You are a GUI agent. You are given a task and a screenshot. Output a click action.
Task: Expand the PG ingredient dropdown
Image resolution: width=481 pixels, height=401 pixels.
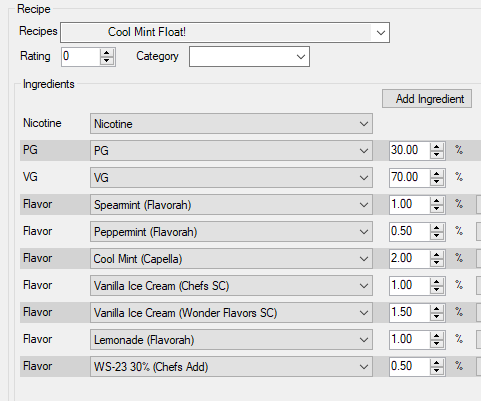pyautogui.click(x=231, y=151)
